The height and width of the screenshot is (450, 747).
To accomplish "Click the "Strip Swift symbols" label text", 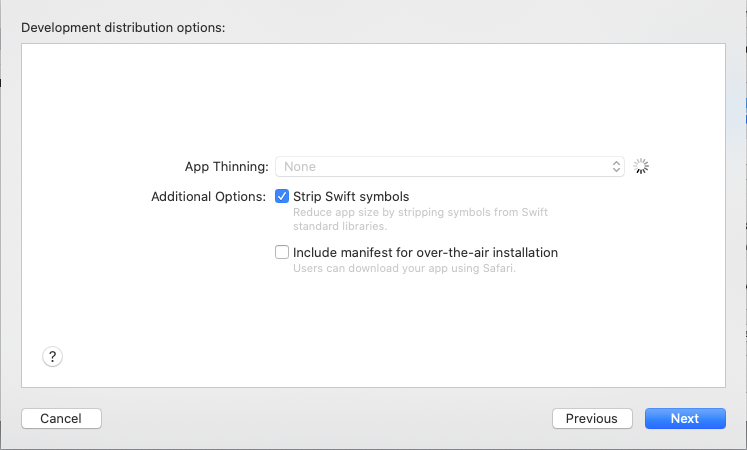I will pyautogui.click(x=351, y=196).
